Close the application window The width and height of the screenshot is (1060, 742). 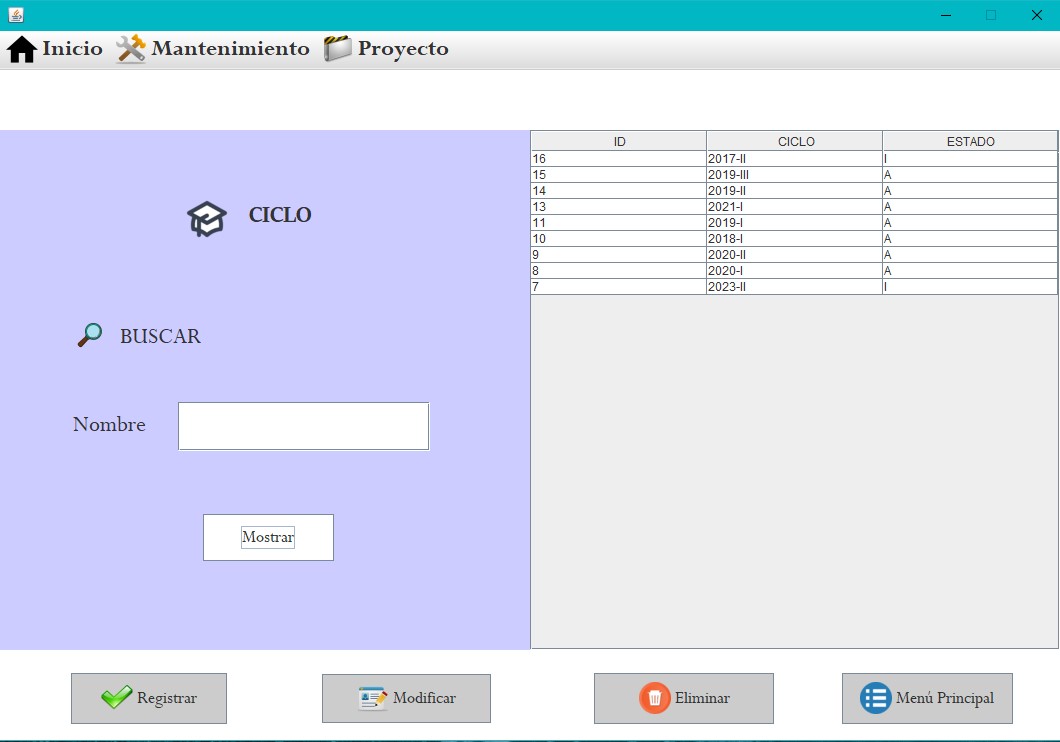1036,15
